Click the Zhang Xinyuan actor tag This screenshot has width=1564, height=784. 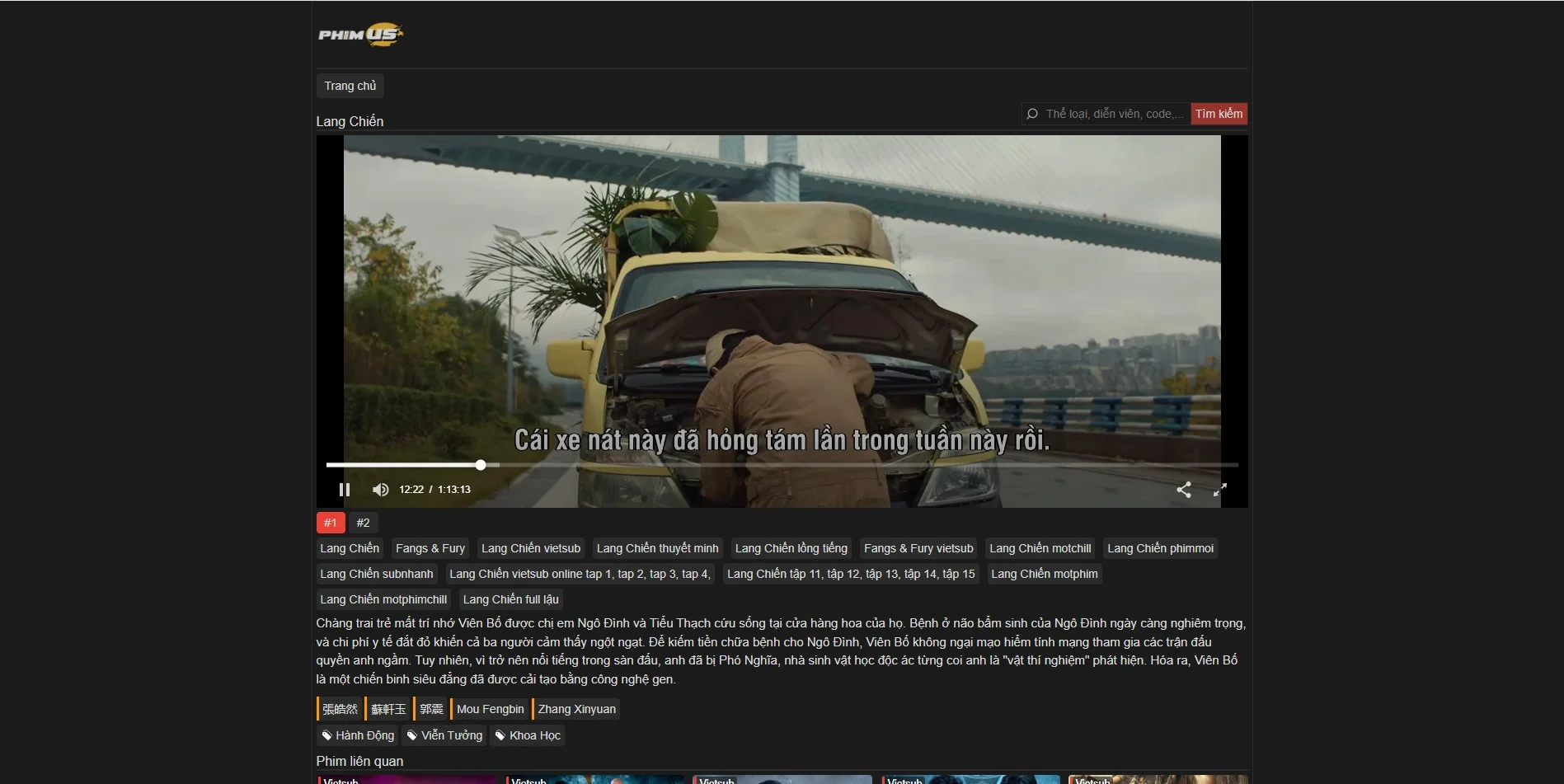[575, 708]
